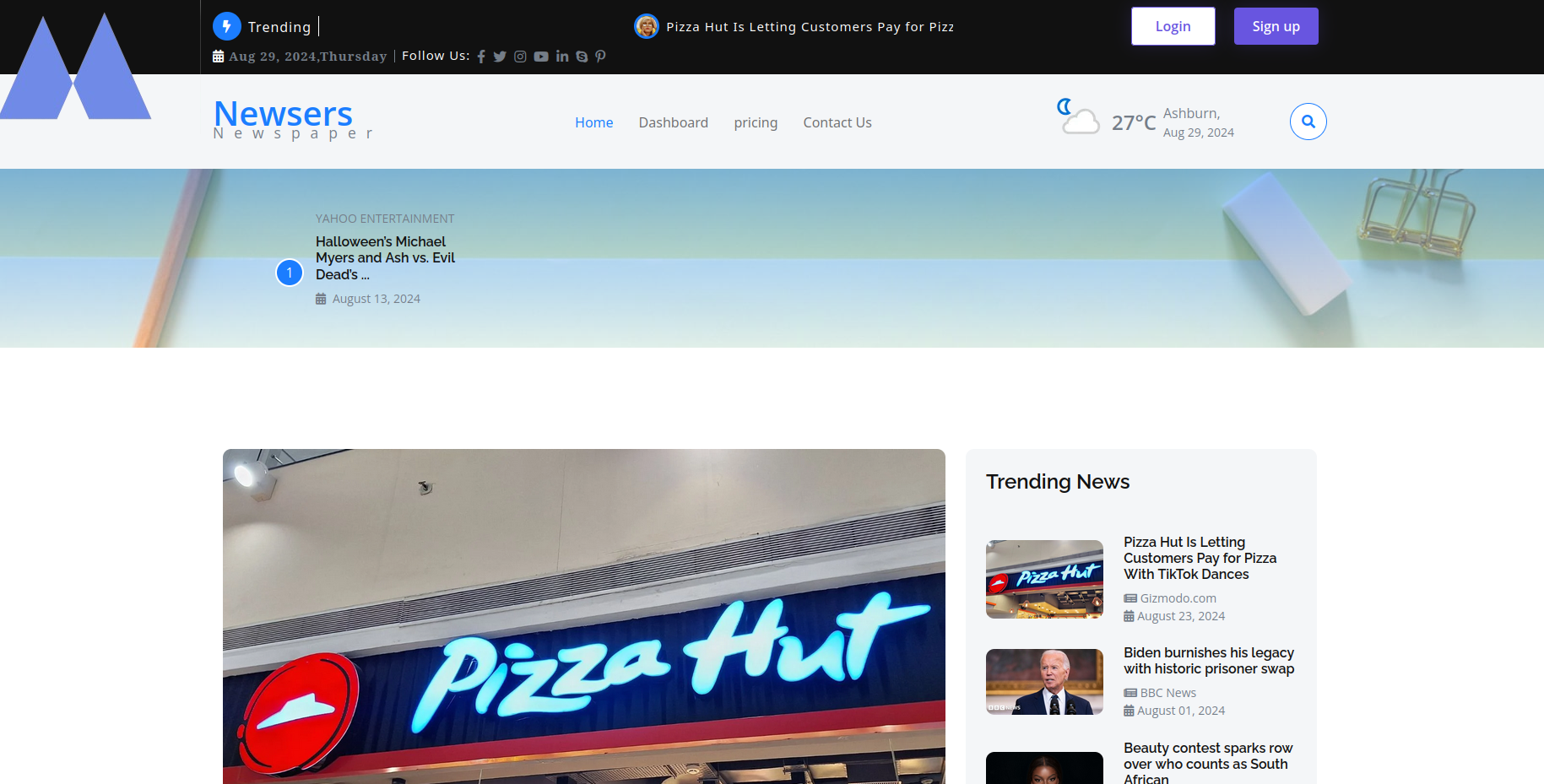The width and height of the screenshot is (1544, 784).
Task: Click the August 23, 2024 date text
Action: point(1181,616)
